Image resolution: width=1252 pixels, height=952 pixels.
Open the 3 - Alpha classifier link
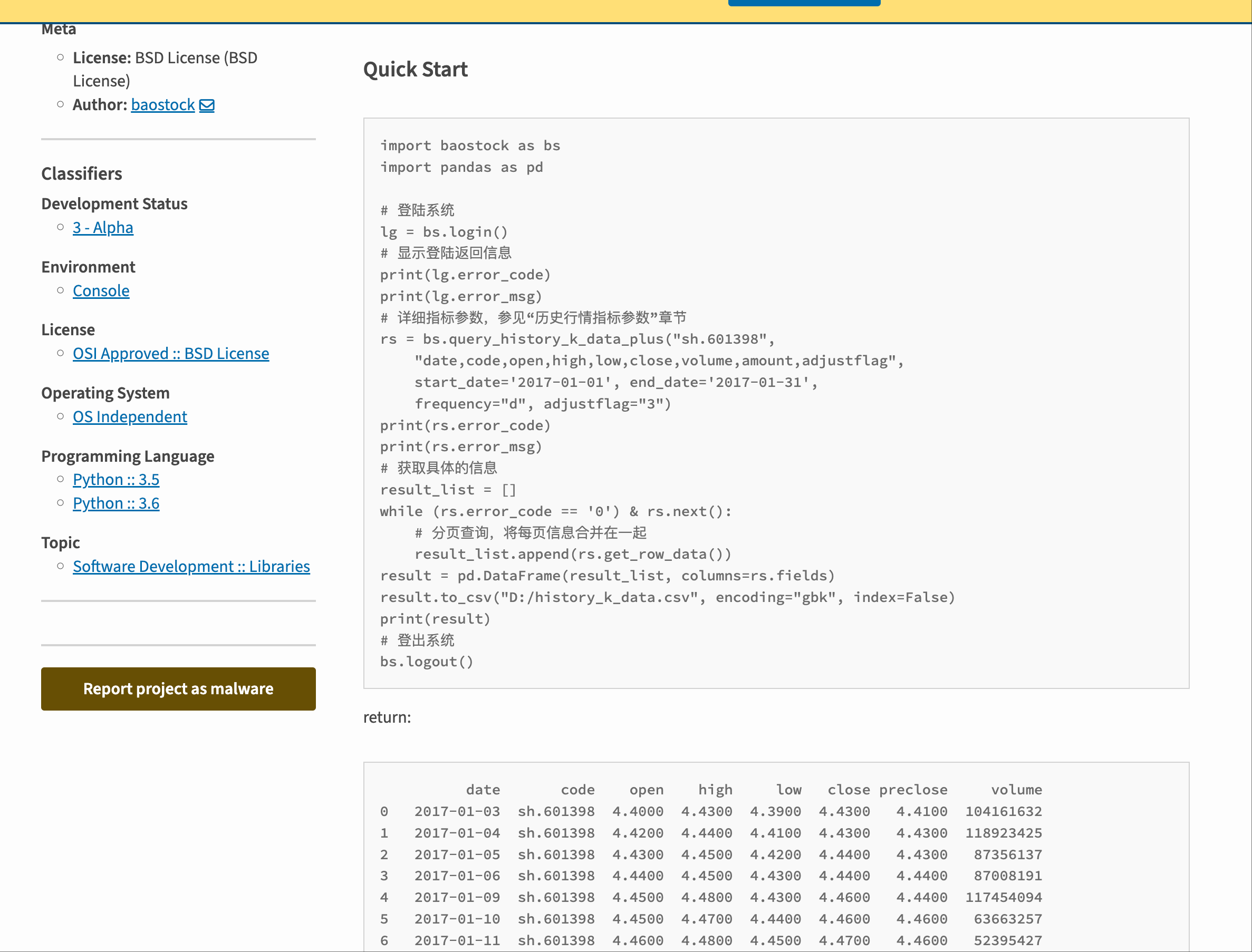(x=103, y=228)
